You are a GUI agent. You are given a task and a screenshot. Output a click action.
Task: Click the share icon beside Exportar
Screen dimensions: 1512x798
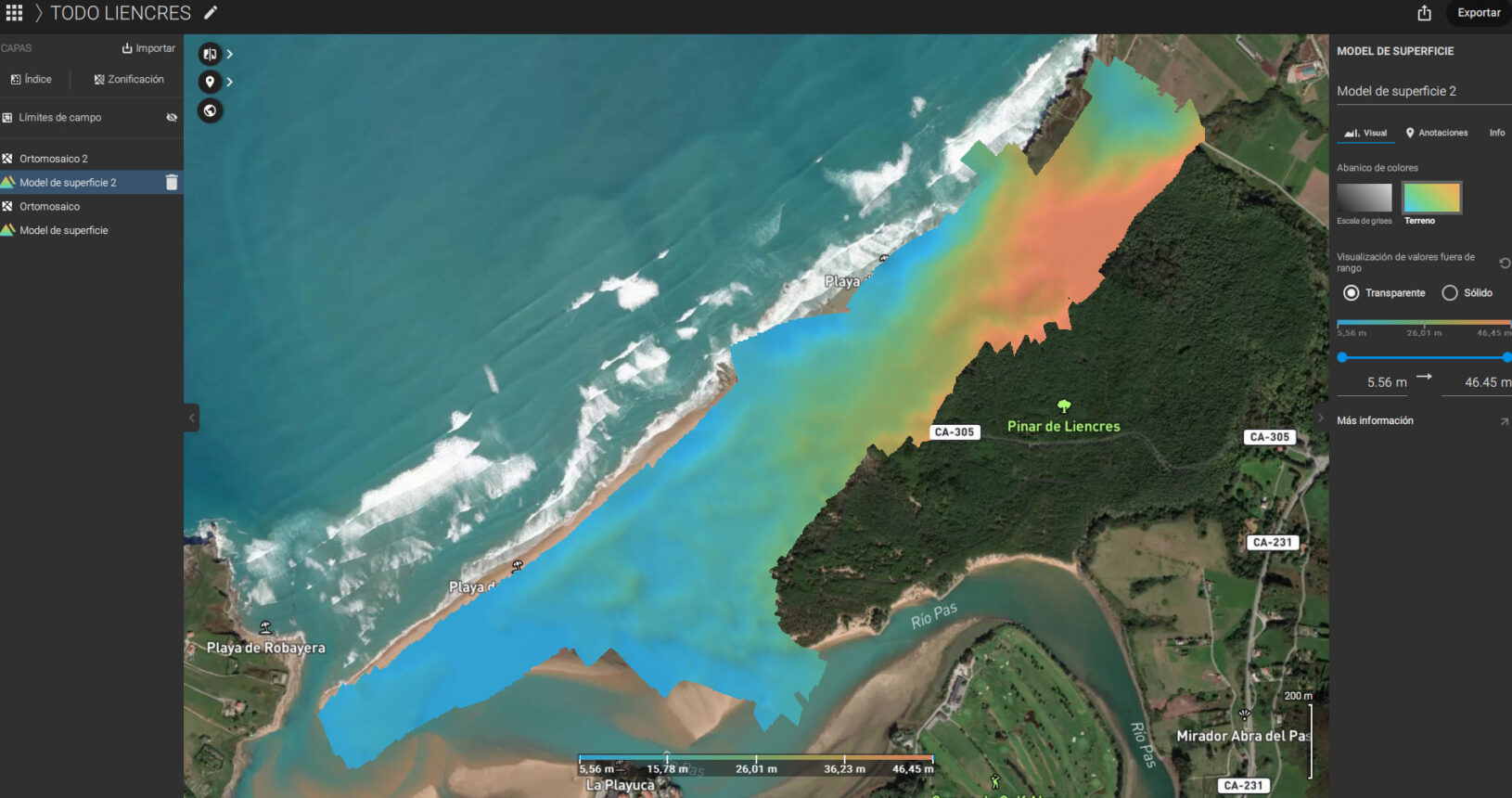tap(1425, 13)
